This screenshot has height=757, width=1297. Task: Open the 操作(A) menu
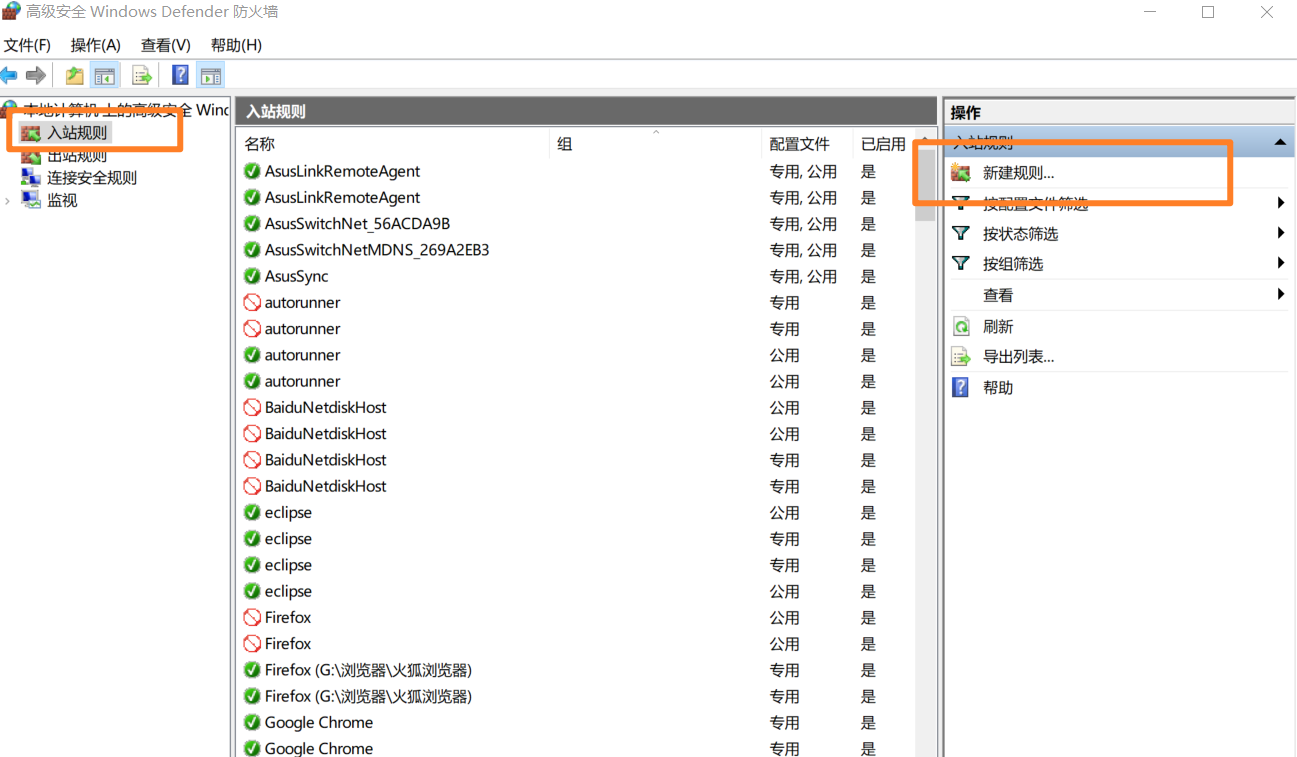click(95, 45)
